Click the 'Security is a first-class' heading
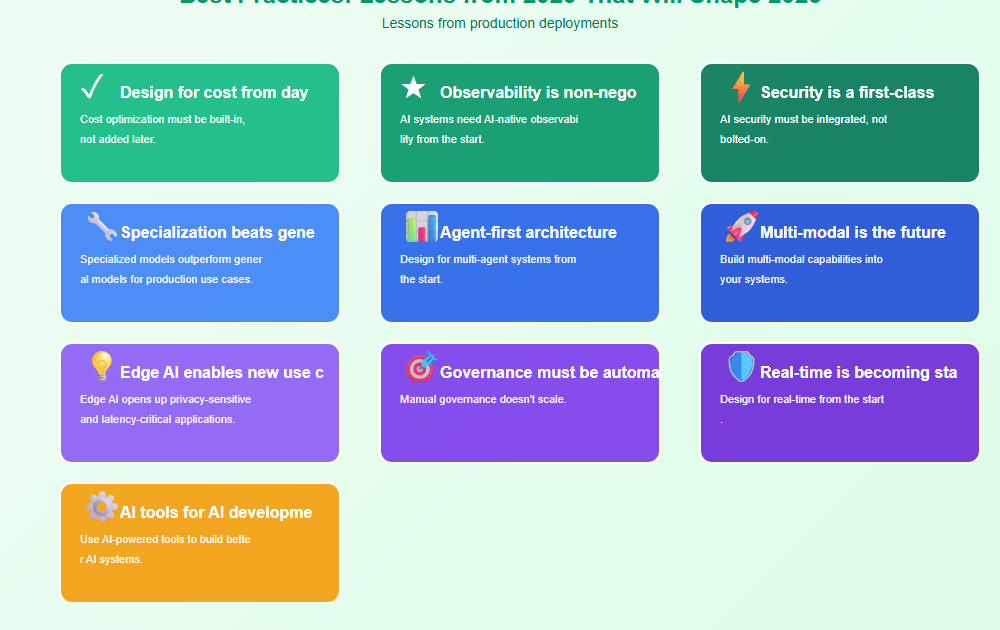The width and height of the screenshot is (1000, 630). [x=847, y=93]
